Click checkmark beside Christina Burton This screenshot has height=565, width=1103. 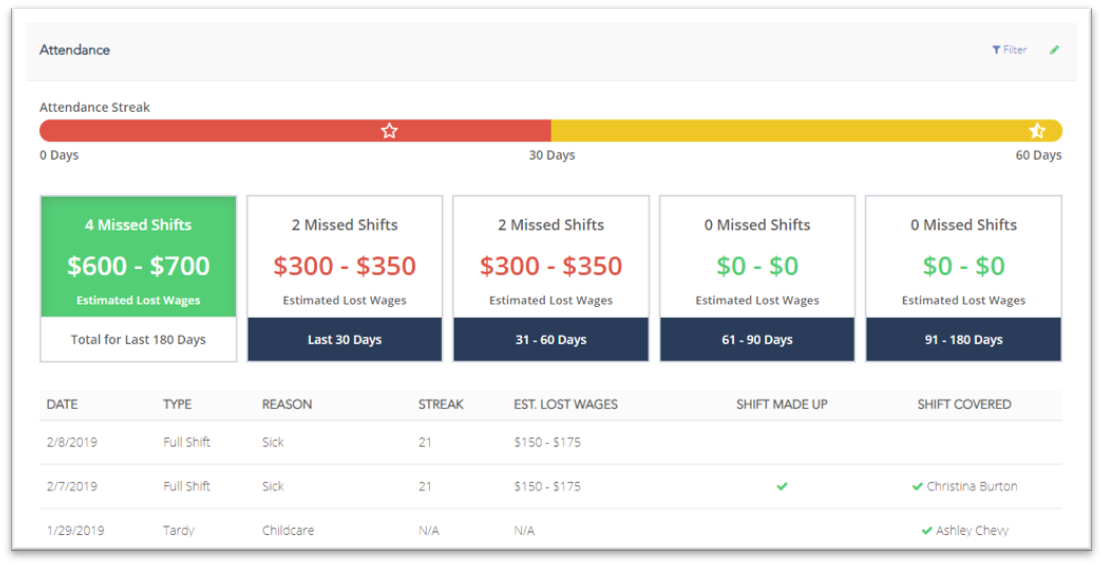pyautogui.click(x=917, y=487)
